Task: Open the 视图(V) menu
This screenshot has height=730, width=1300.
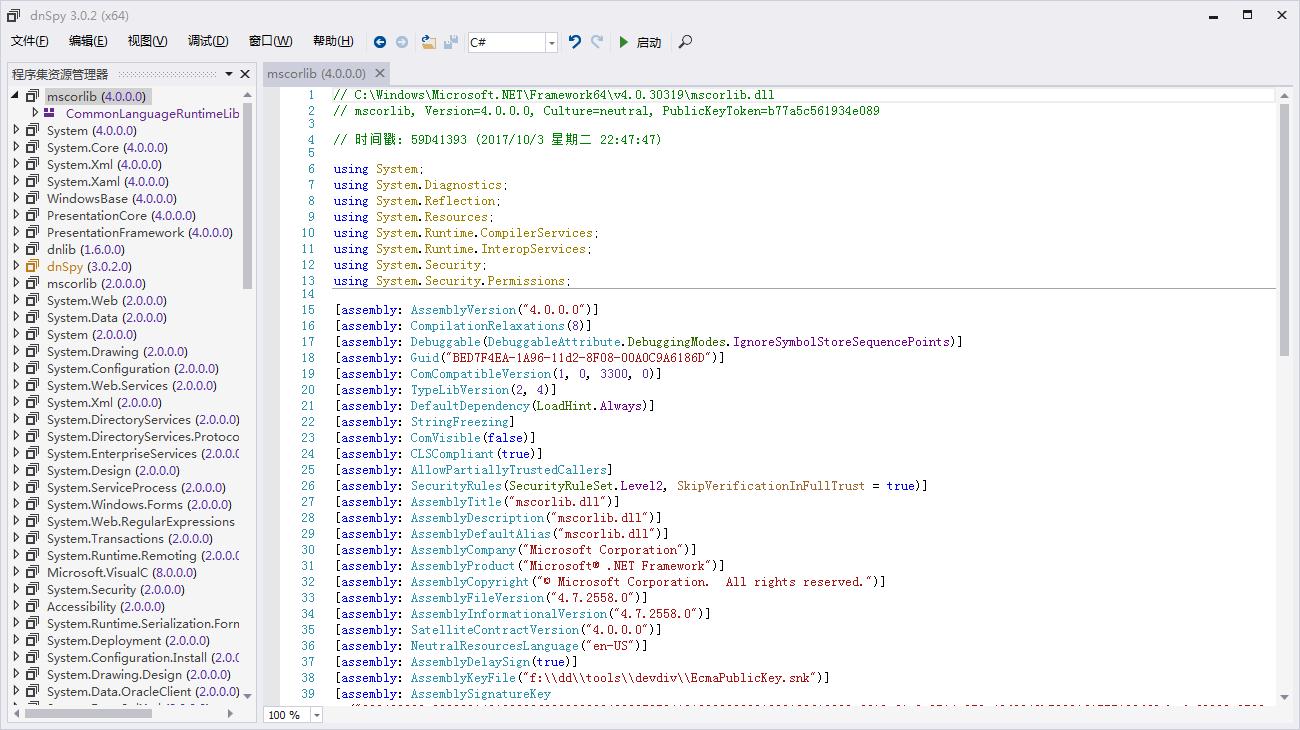Action: pyautogui.click(x=147, y=41)
